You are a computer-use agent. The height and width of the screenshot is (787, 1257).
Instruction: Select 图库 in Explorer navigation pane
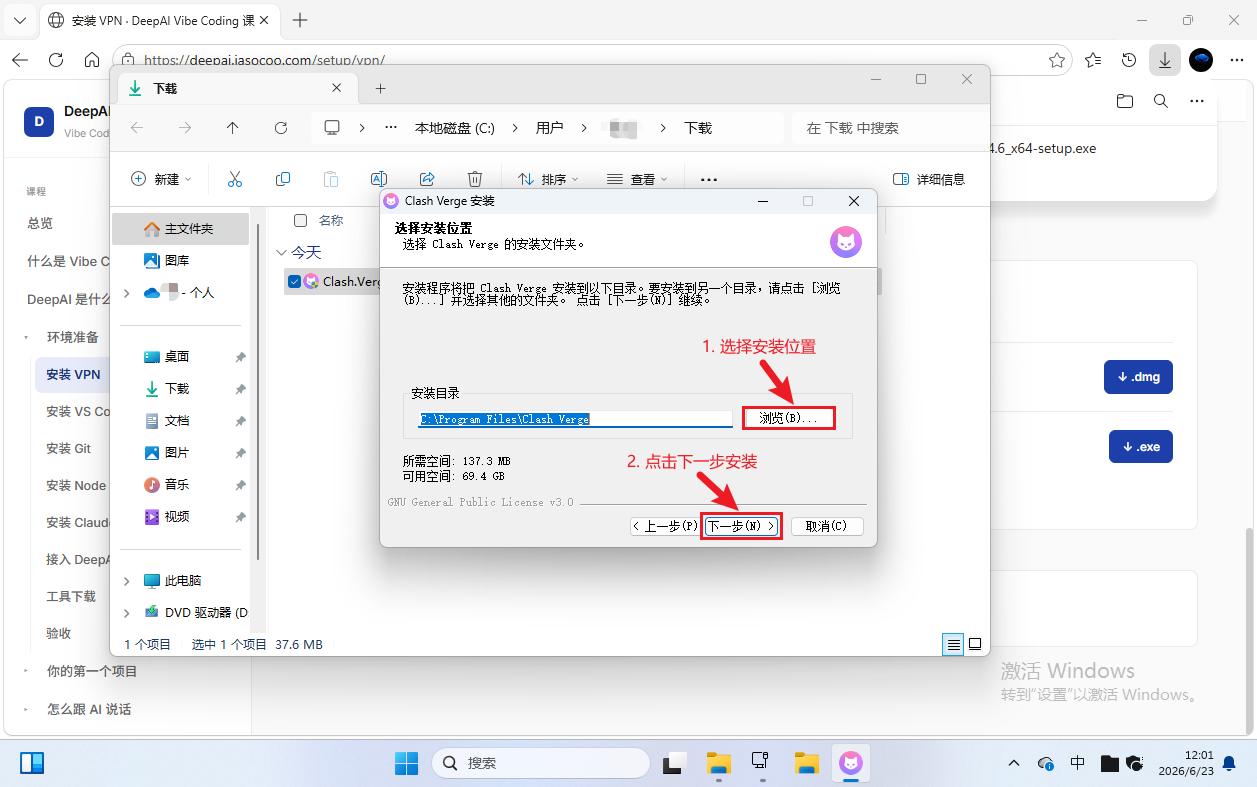coord(177,260)
